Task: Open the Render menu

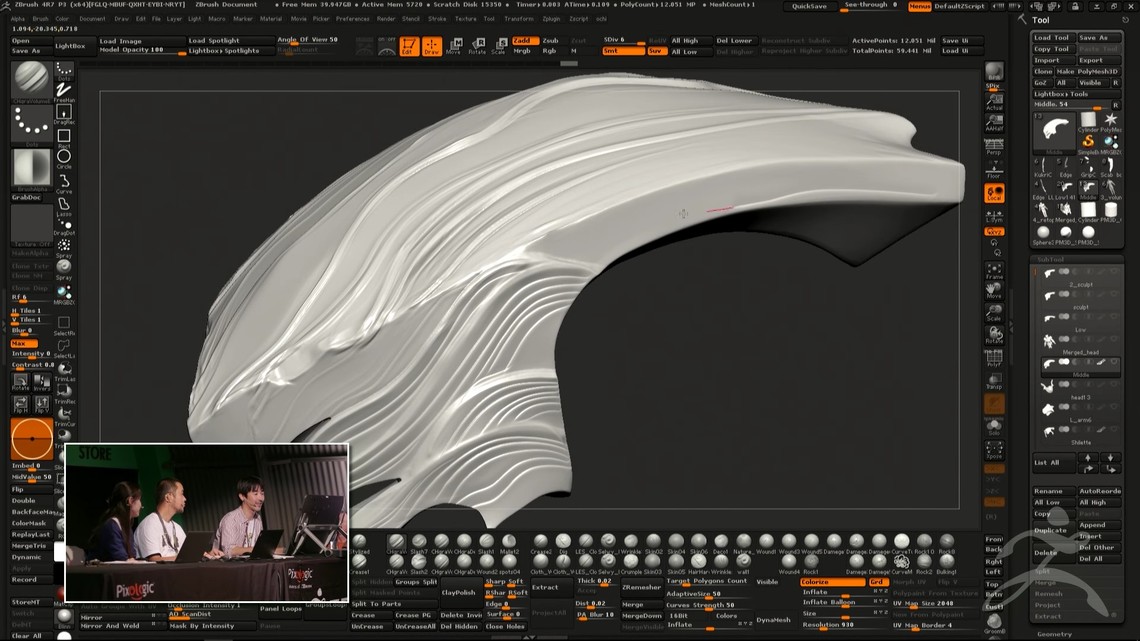Action: 386,19
